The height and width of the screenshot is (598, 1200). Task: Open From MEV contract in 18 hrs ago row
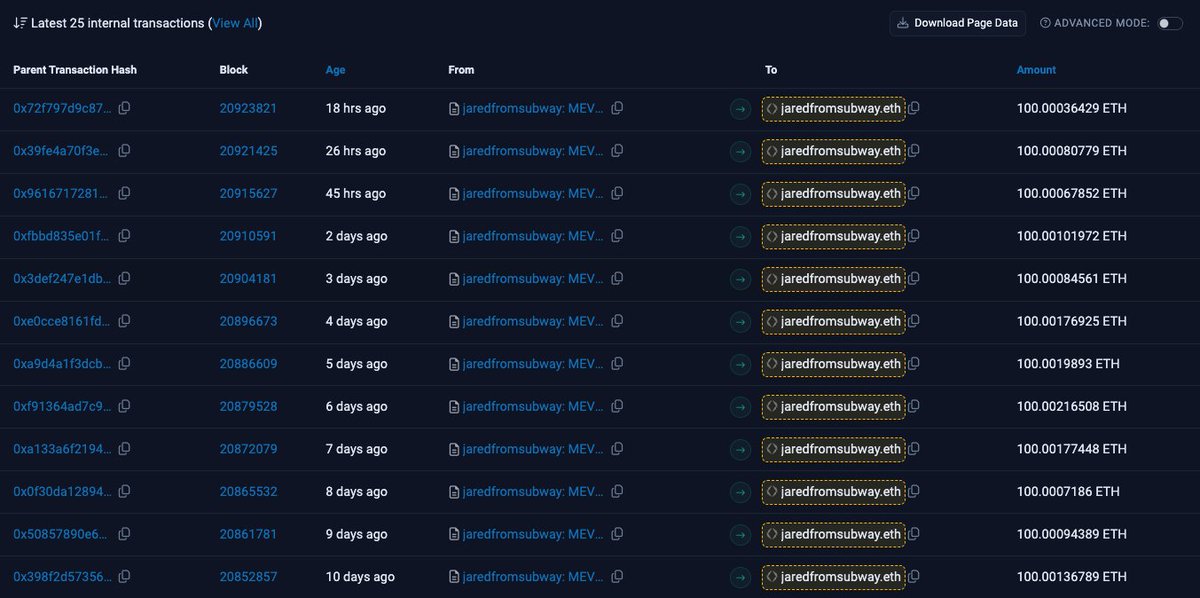click(x=533, y=108)
